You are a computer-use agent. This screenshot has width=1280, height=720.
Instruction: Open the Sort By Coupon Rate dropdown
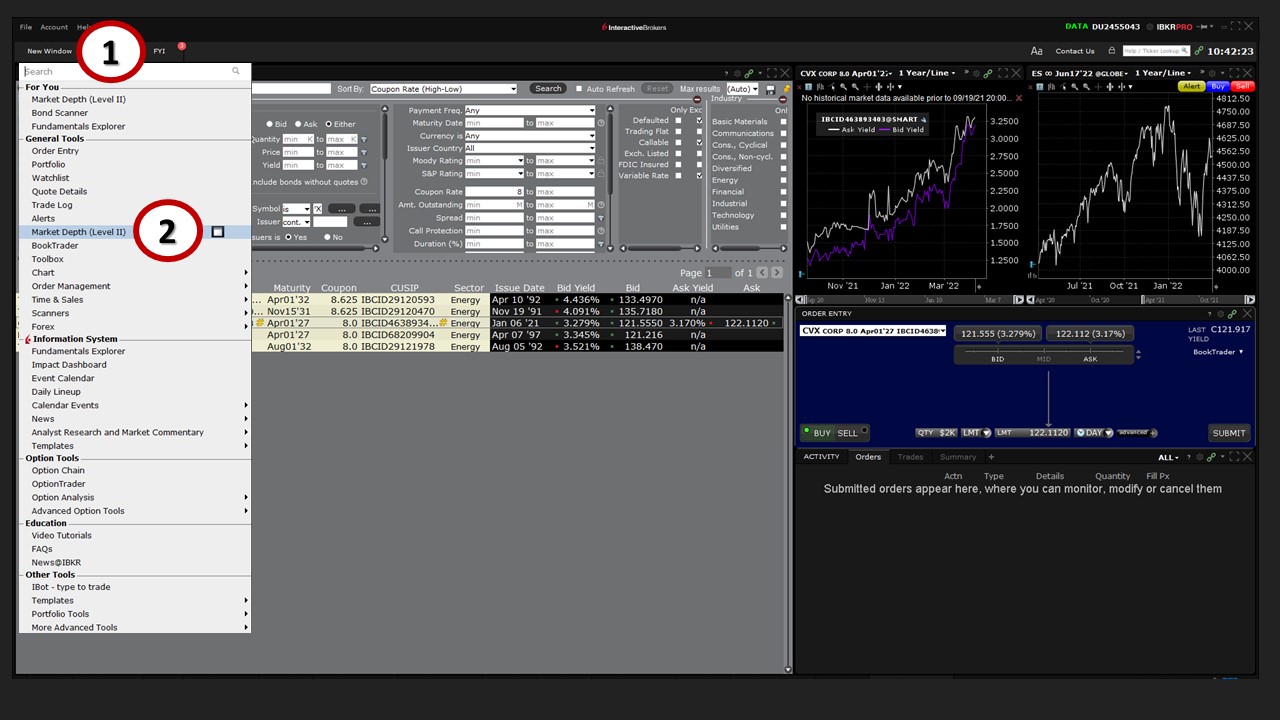pyautogui.click(x=443, y=89)
